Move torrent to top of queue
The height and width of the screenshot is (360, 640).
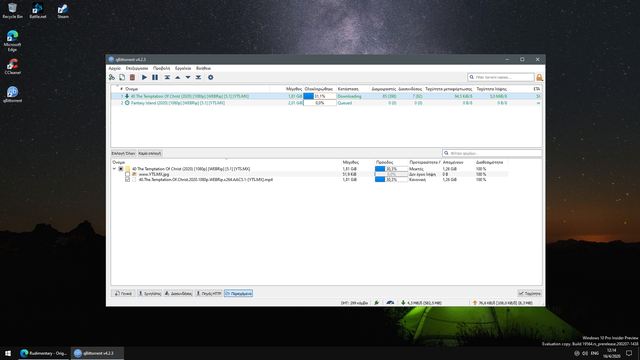point(167,77)
